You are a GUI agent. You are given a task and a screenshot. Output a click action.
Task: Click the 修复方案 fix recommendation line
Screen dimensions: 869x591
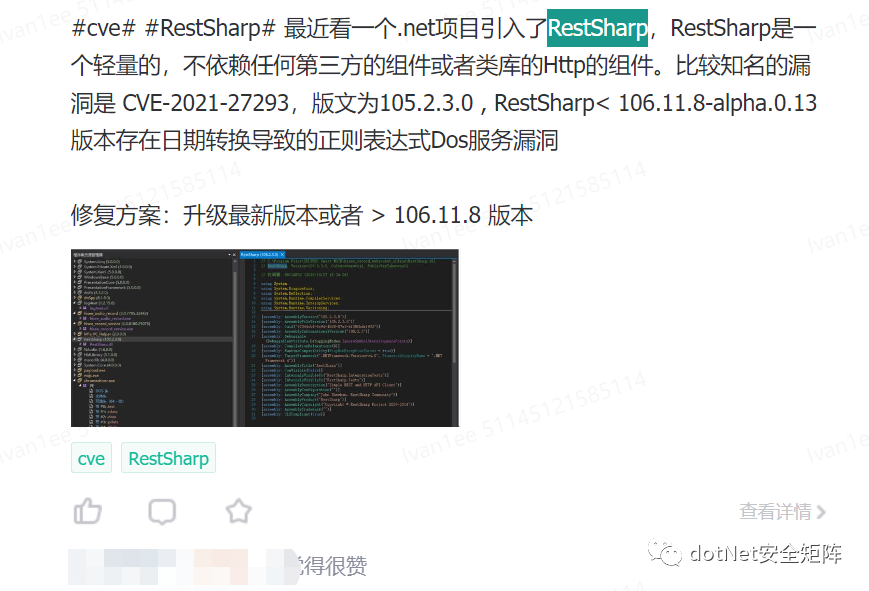click(x=302, y=215)
